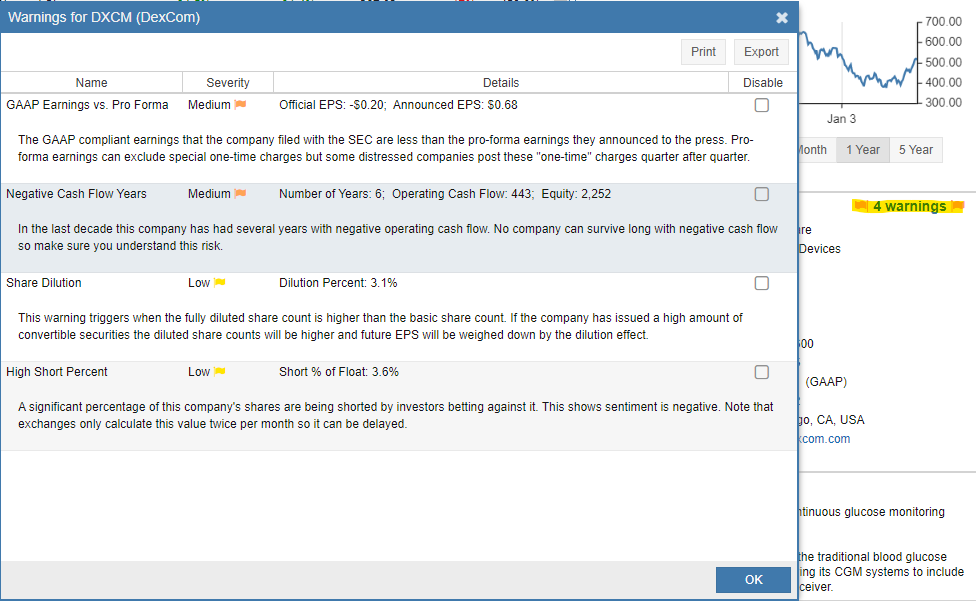
Task: Click 'Dilution Percent: 3.1%' text
Action: pyautogui.click(x=338, y=283)
